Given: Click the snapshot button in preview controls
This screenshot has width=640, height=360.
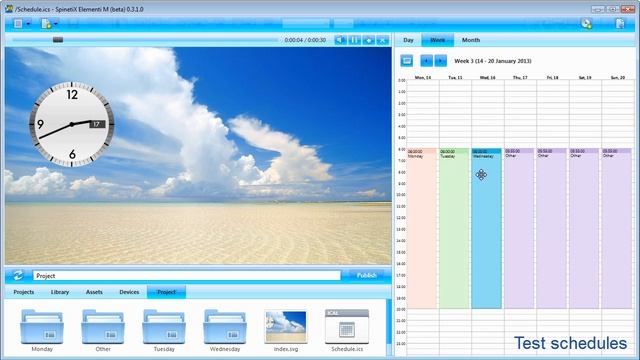Looking at the screenshot, I should (369, 40).
